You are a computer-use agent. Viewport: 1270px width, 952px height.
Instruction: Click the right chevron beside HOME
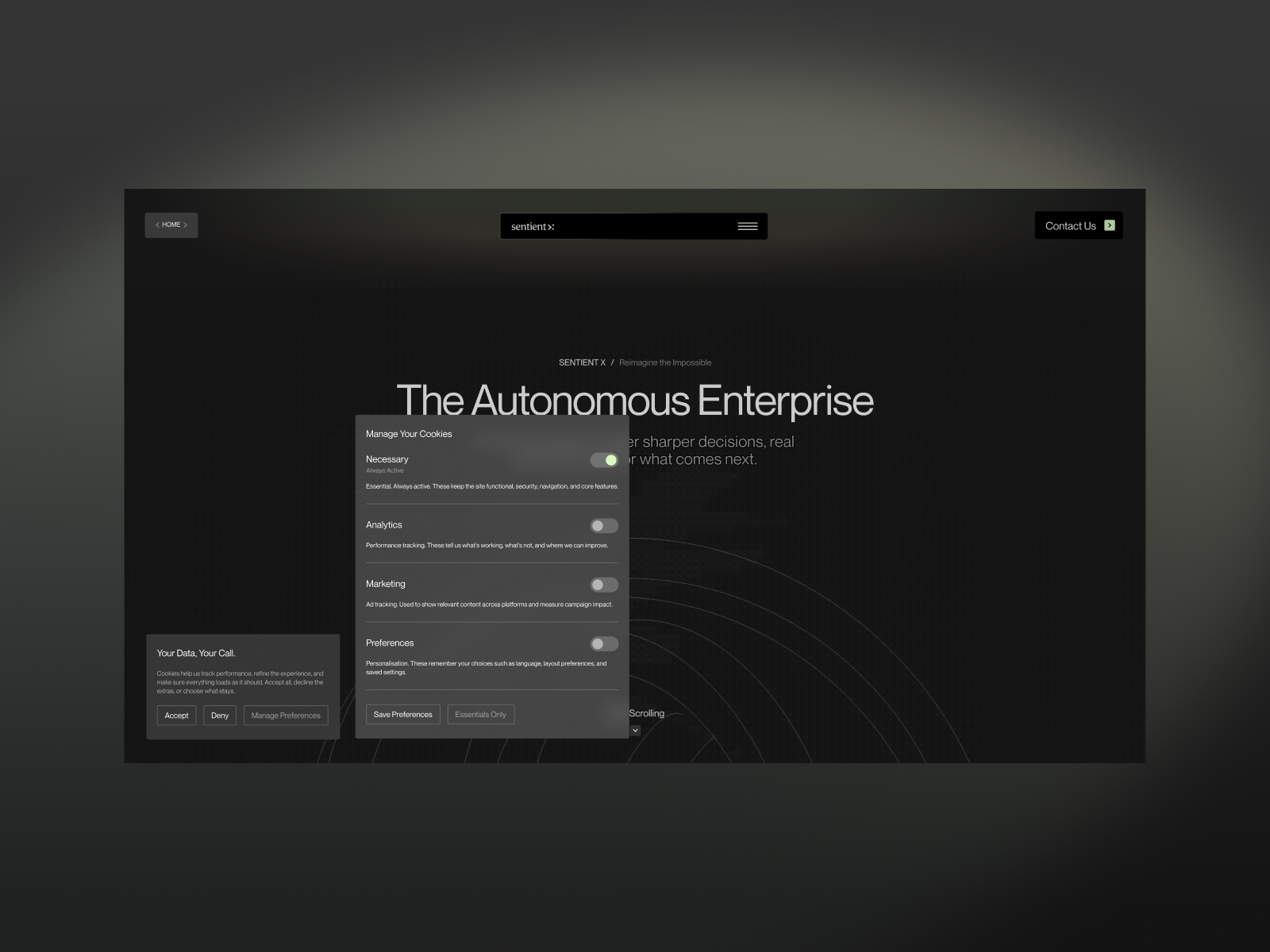186,225
